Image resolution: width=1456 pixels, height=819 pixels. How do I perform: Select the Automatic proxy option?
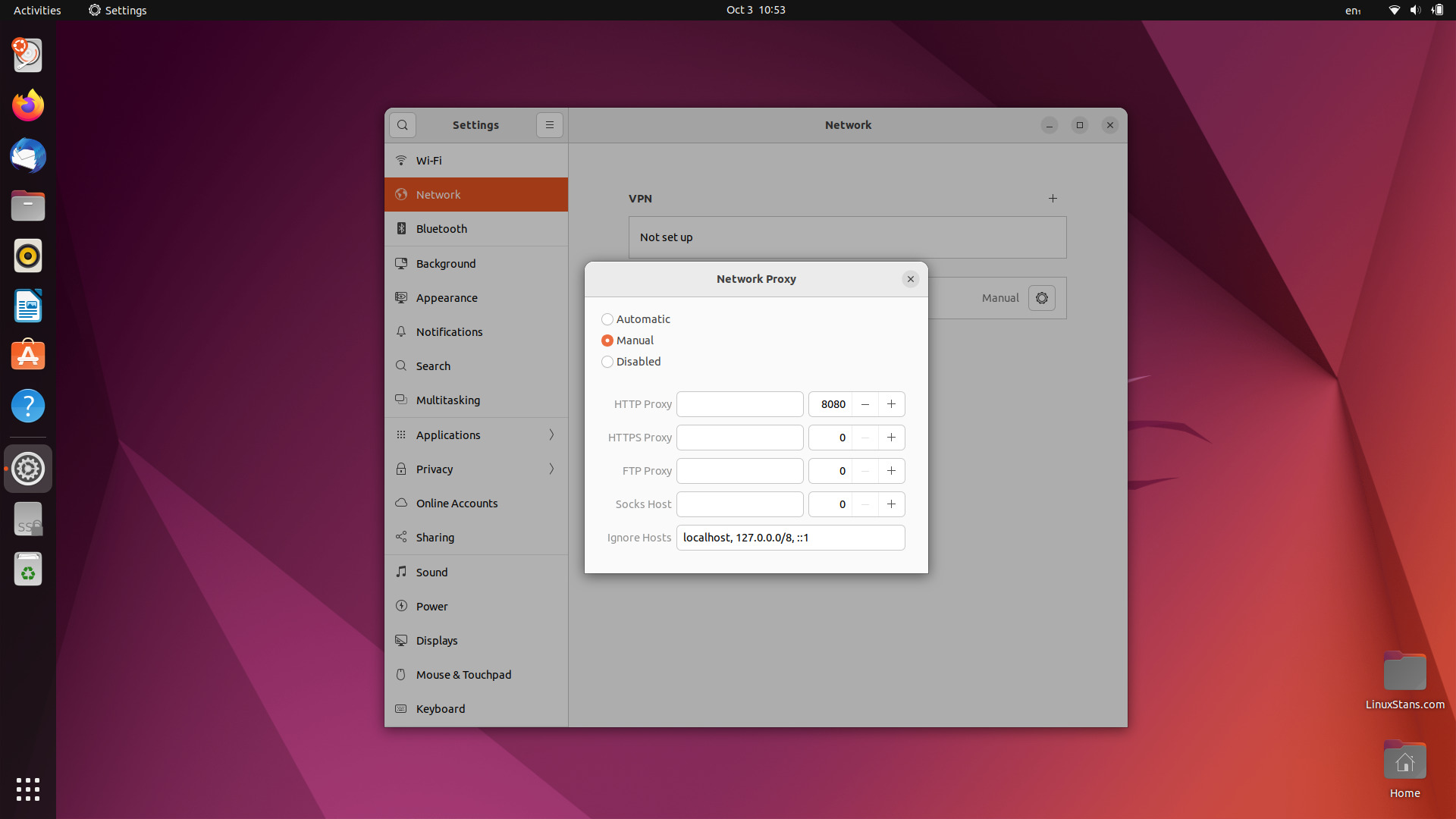pyautogui.click(x=607, y=319)
